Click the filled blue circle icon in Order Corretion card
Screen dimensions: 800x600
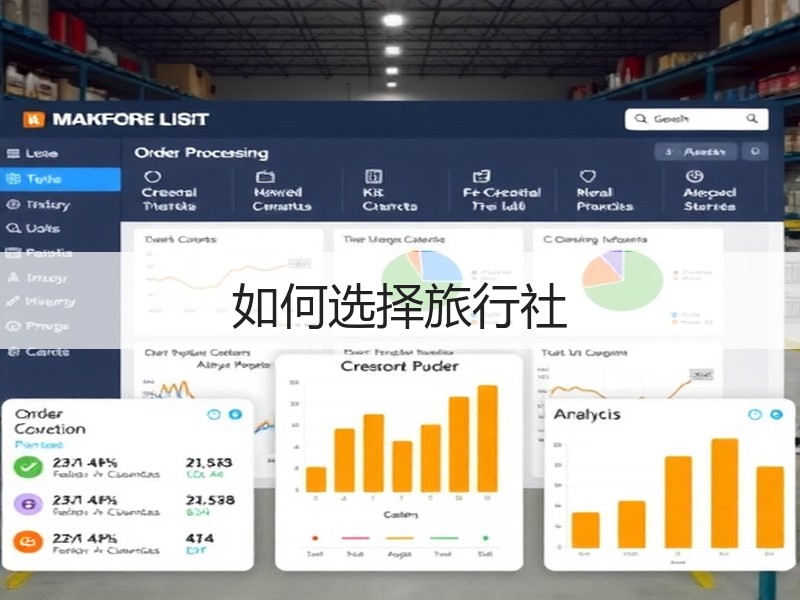click(235, 414)
